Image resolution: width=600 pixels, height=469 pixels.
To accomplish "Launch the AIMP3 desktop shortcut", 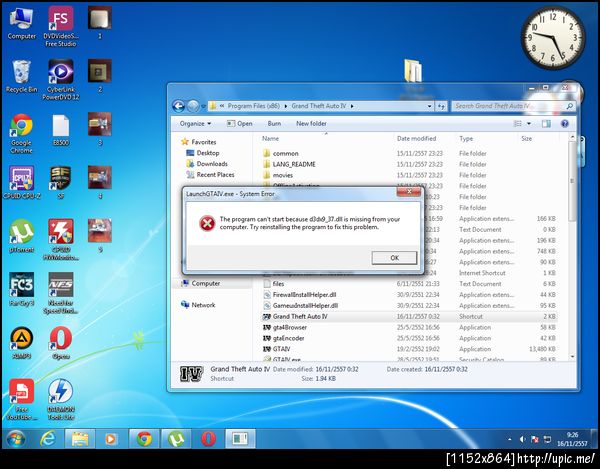I will pyautogui.click(x=21, y=343).
